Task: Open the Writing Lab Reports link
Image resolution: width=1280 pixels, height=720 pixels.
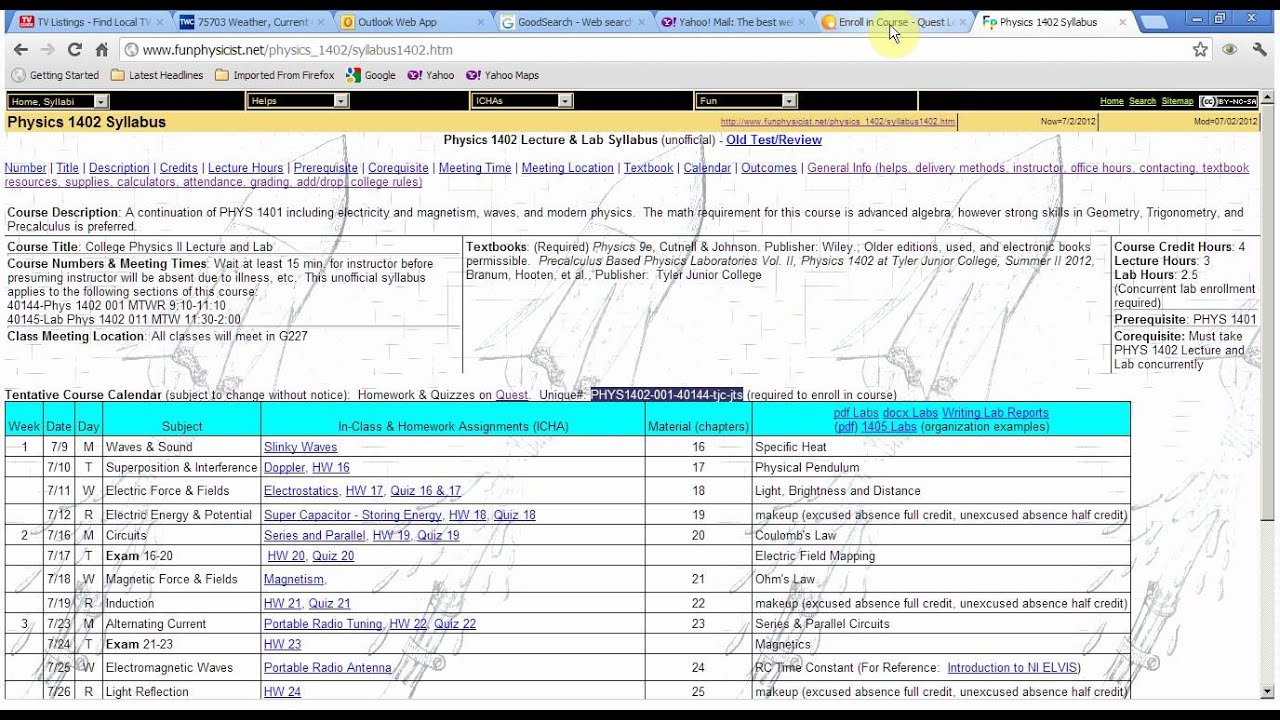Action: (995, 413)
